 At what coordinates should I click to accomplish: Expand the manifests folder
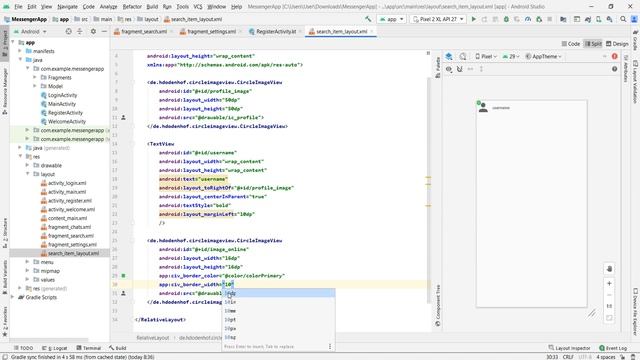pyautogui.click(x=20, y=51)
